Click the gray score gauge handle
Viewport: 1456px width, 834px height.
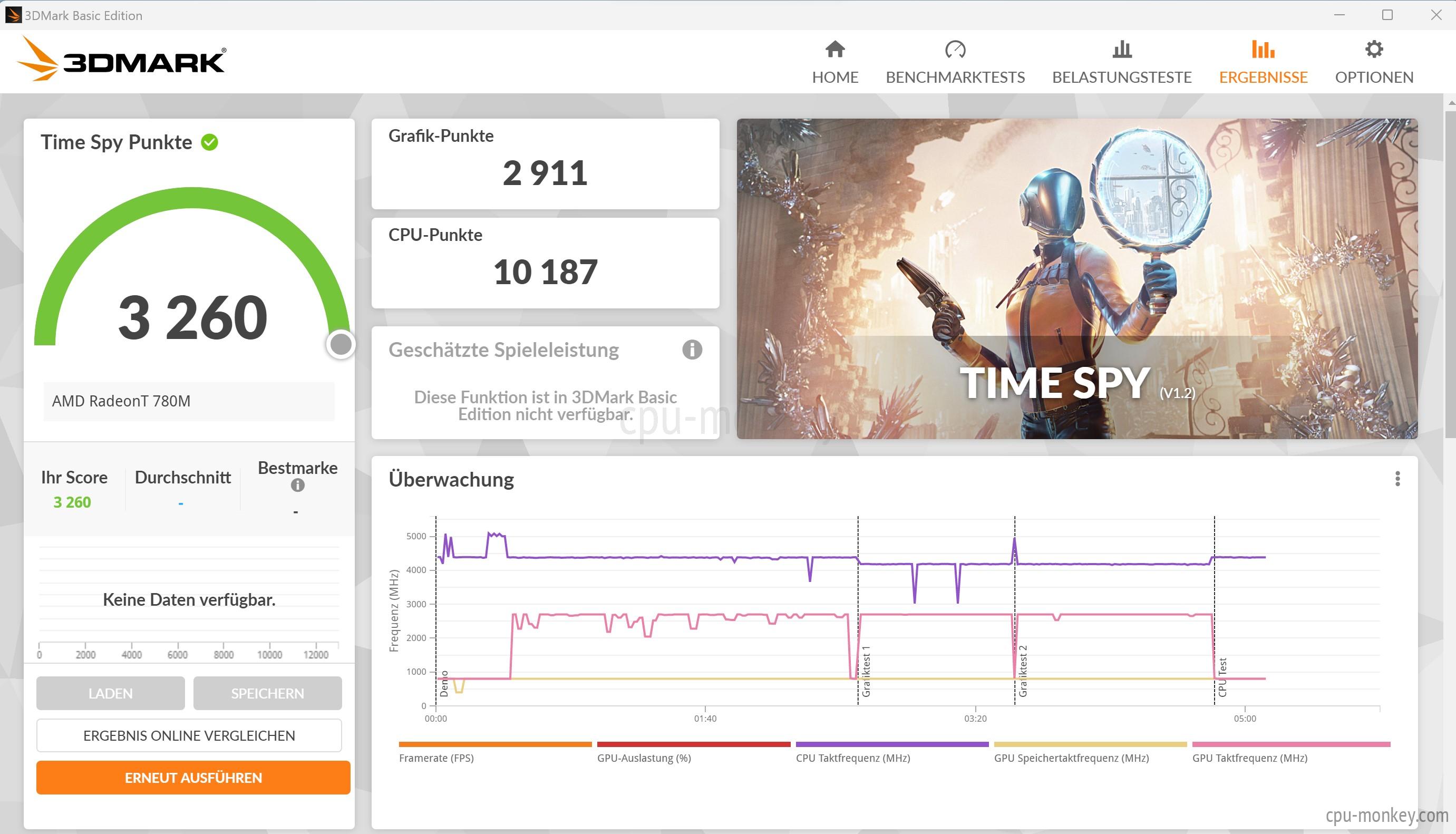click(341, 344)
